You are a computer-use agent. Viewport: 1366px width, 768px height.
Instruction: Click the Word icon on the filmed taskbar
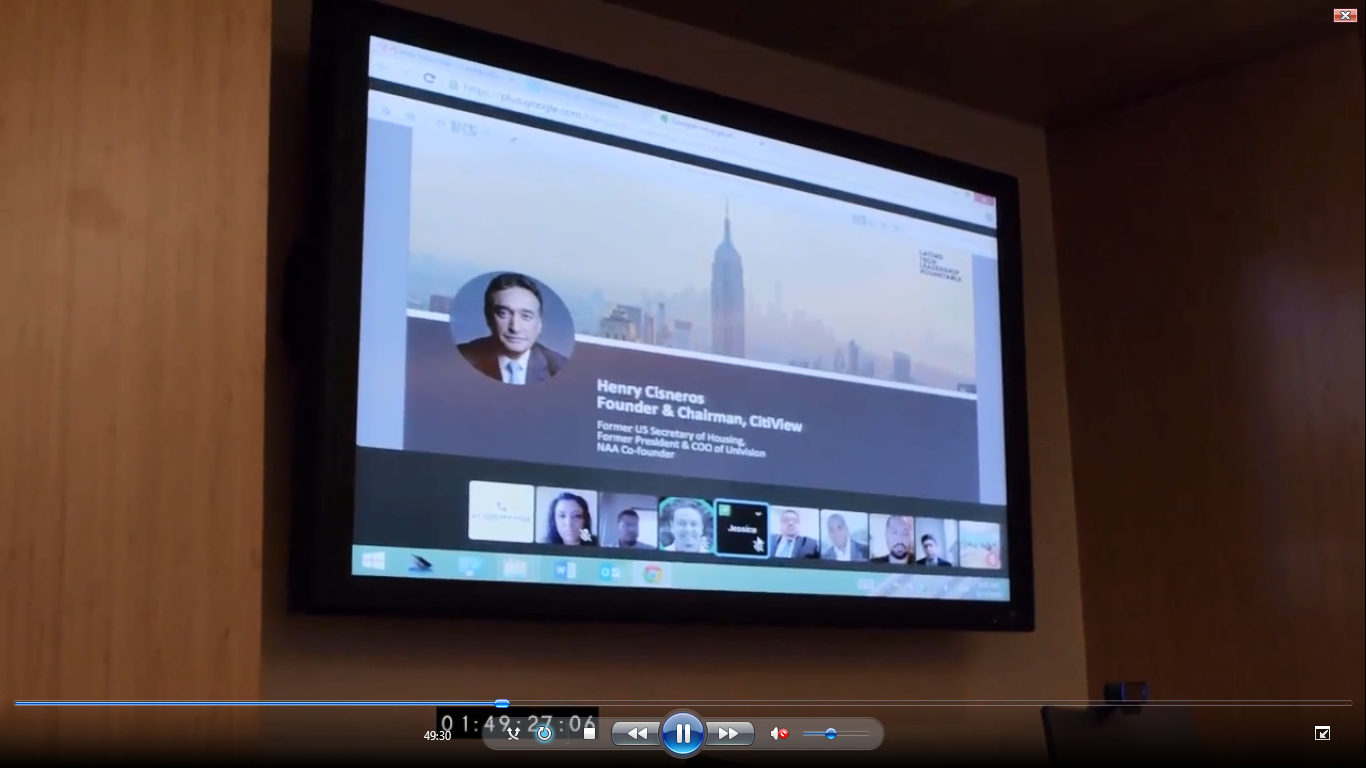(564, 570)
